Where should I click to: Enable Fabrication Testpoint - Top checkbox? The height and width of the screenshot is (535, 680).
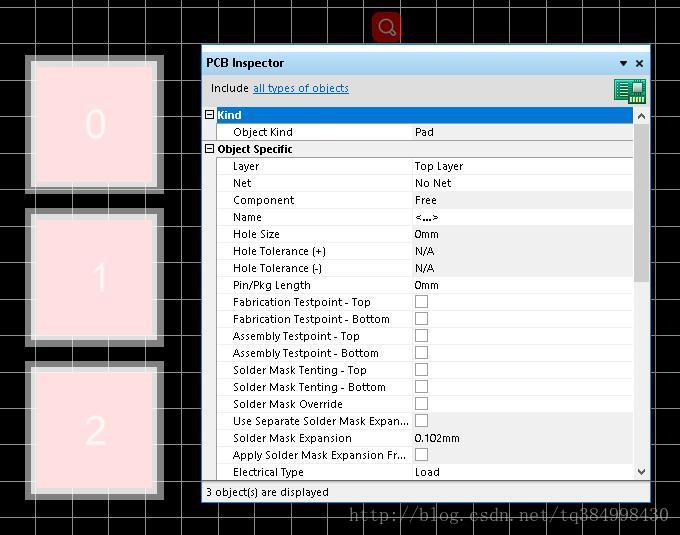[x=421, y=302]
